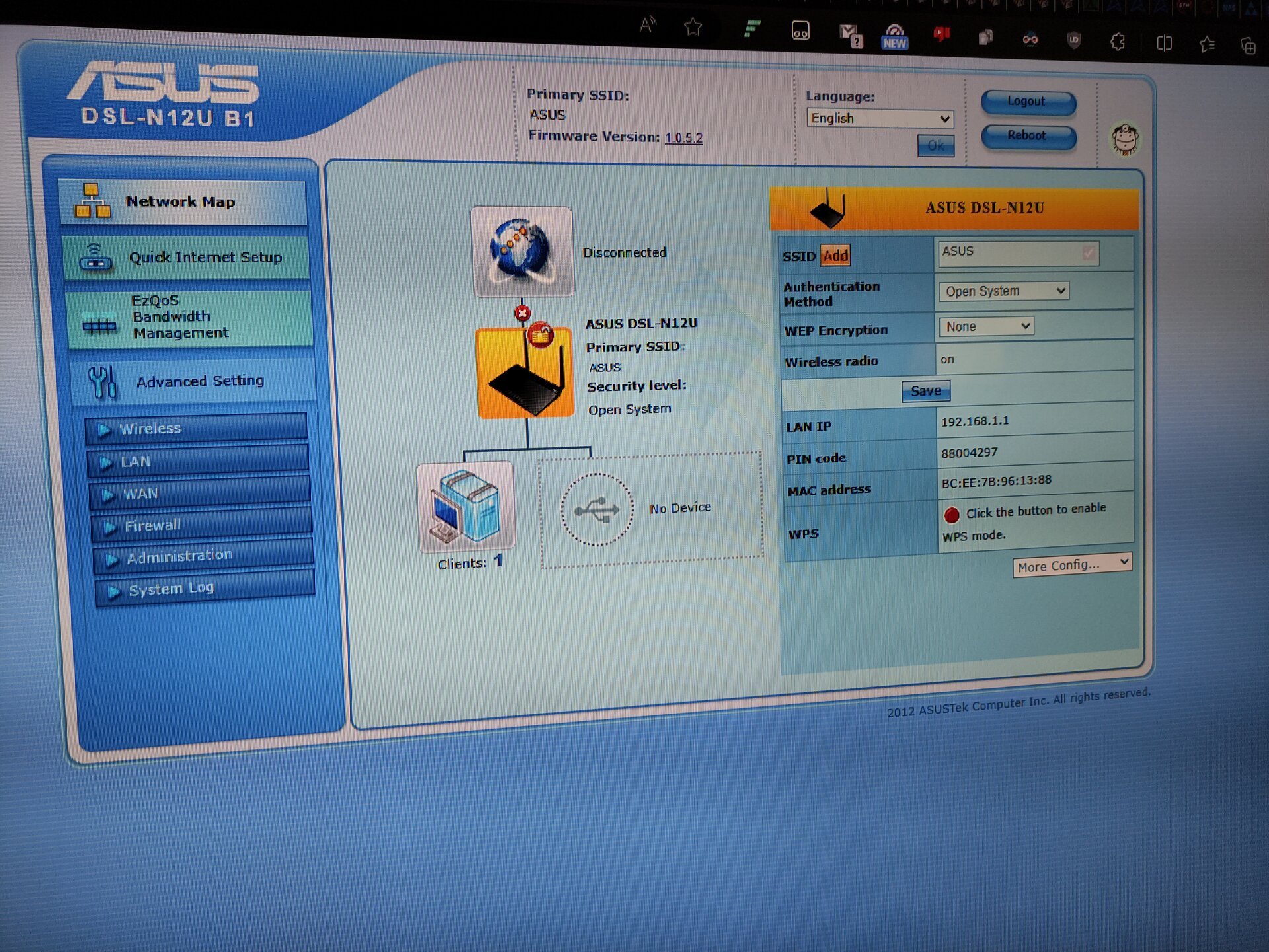Click the MAC address value
Viewport: 1269px width, 952px height.
coord(996,482)
